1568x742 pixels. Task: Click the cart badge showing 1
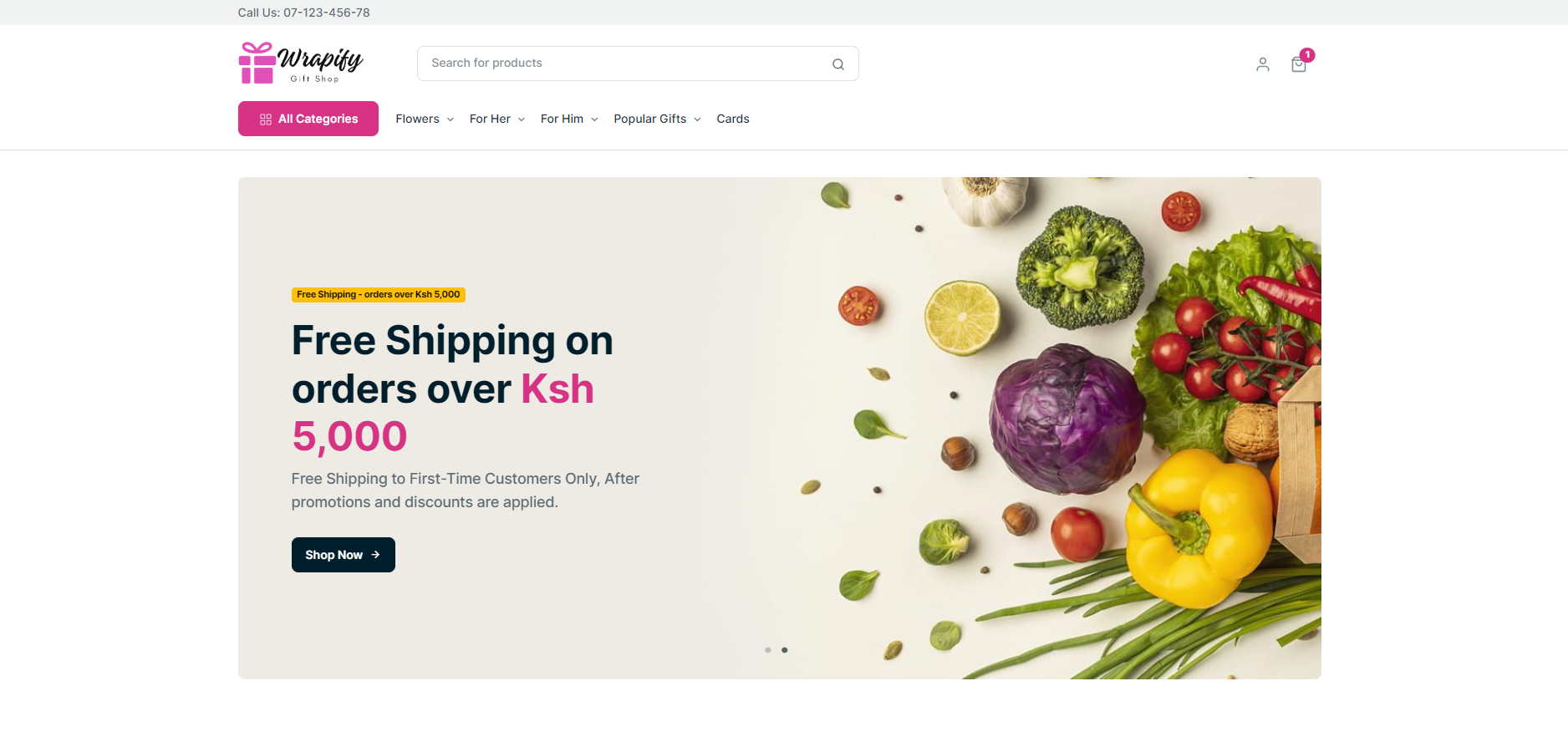coord(1308,55)
